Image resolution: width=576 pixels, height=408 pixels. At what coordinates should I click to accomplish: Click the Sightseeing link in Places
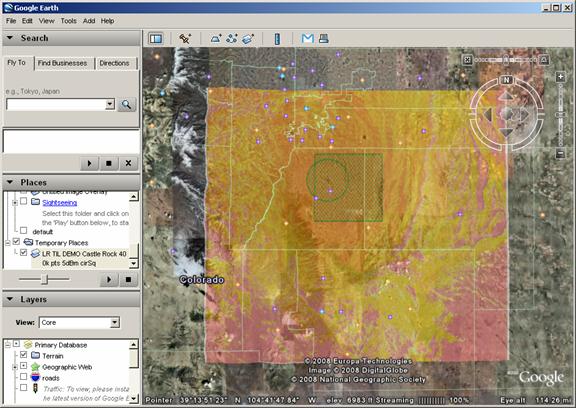(x=60, y=203)
